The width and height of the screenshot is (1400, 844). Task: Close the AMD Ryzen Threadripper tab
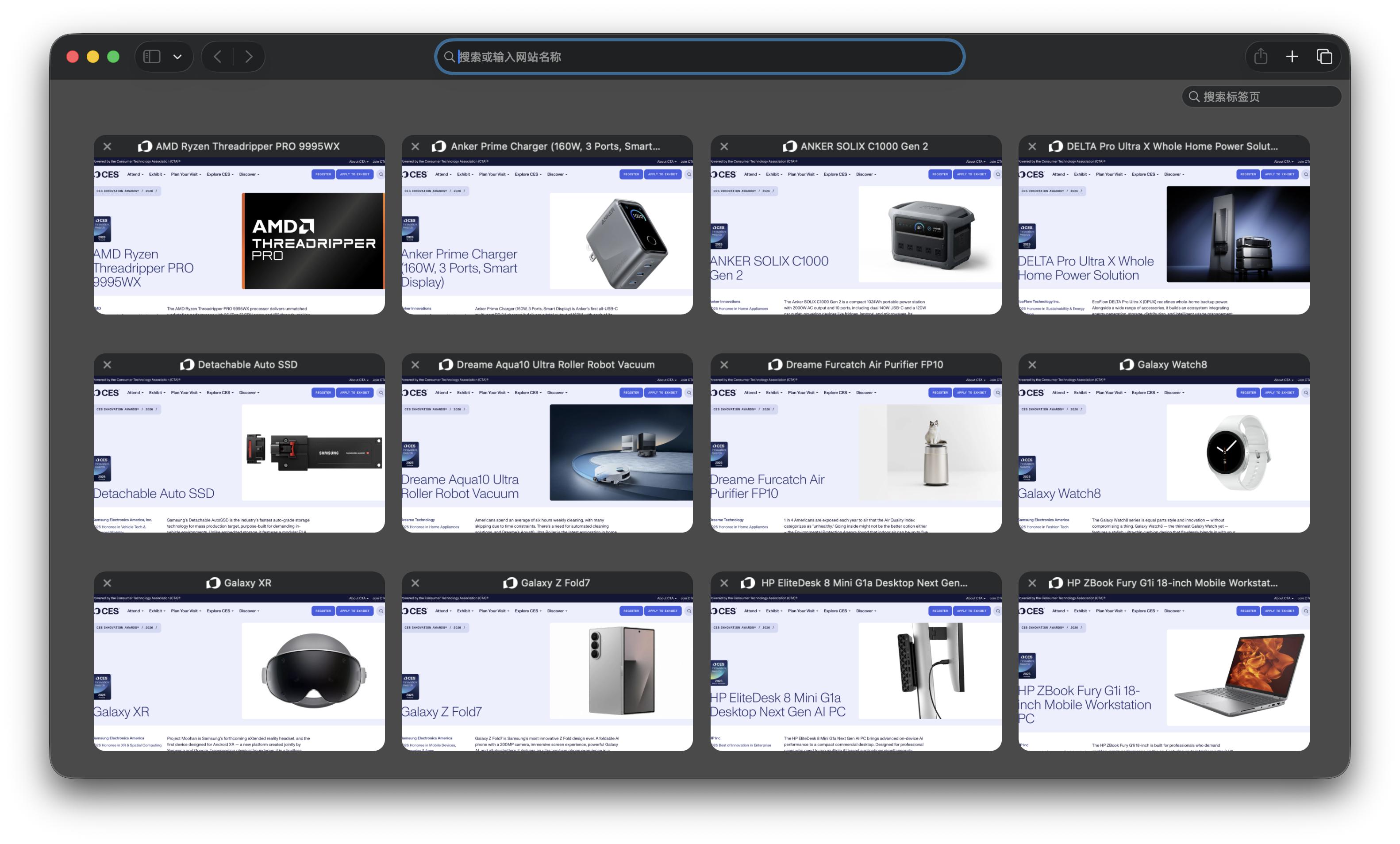[108, 146]
